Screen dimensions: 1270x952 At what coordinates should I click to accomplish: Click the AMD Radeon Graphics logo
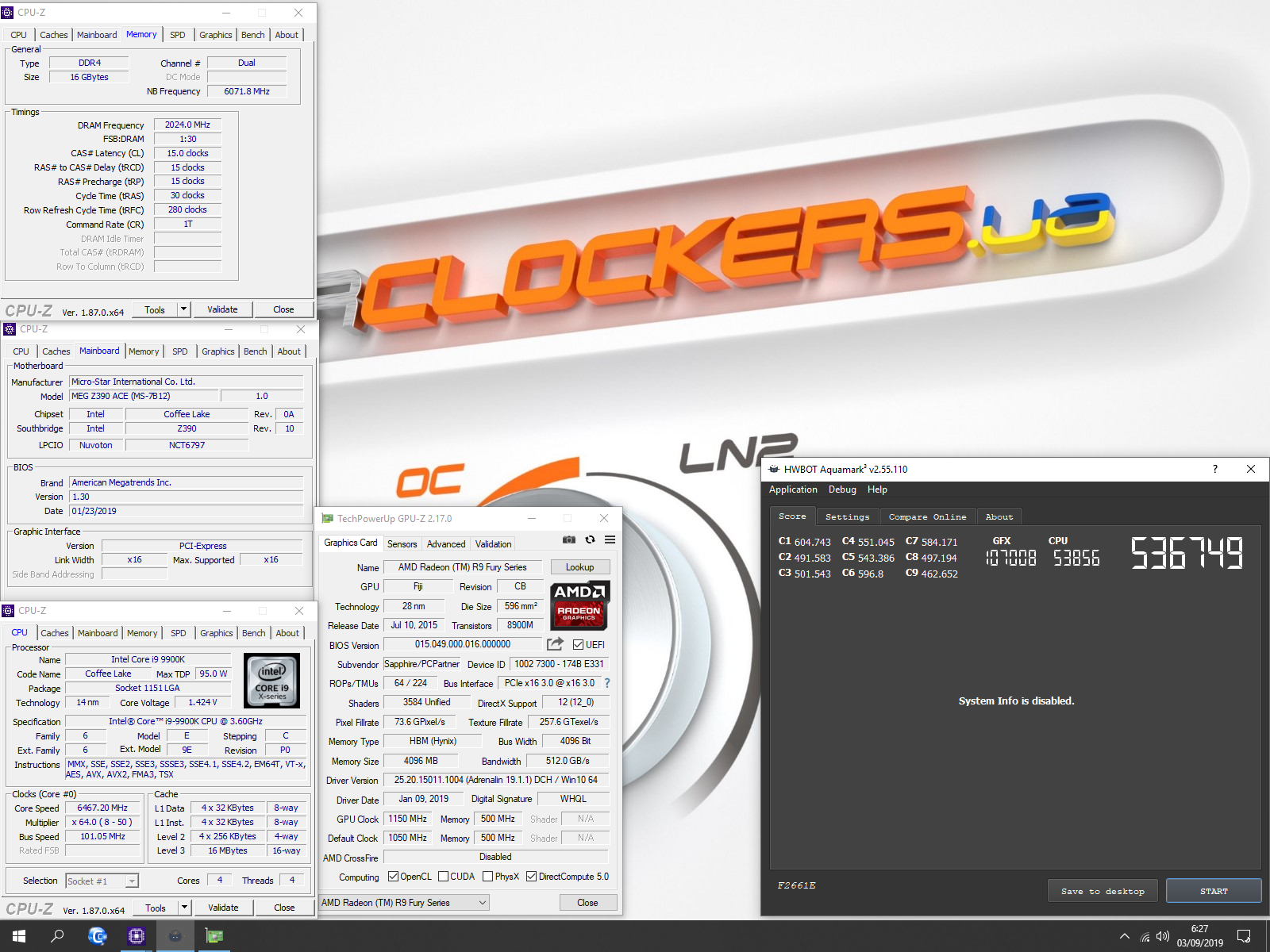579,605
